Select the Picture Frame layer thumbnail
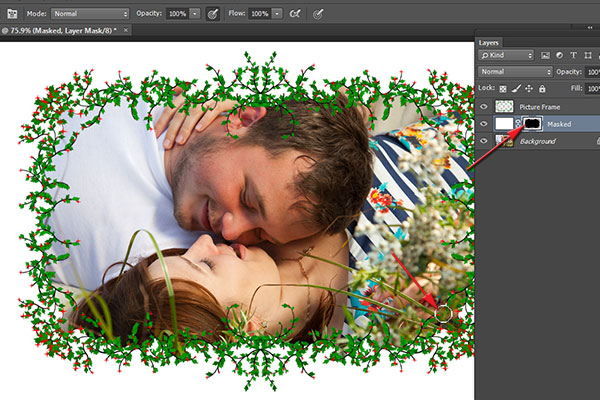The height and width of the screenshot is (400, 600). click(504, 106)
